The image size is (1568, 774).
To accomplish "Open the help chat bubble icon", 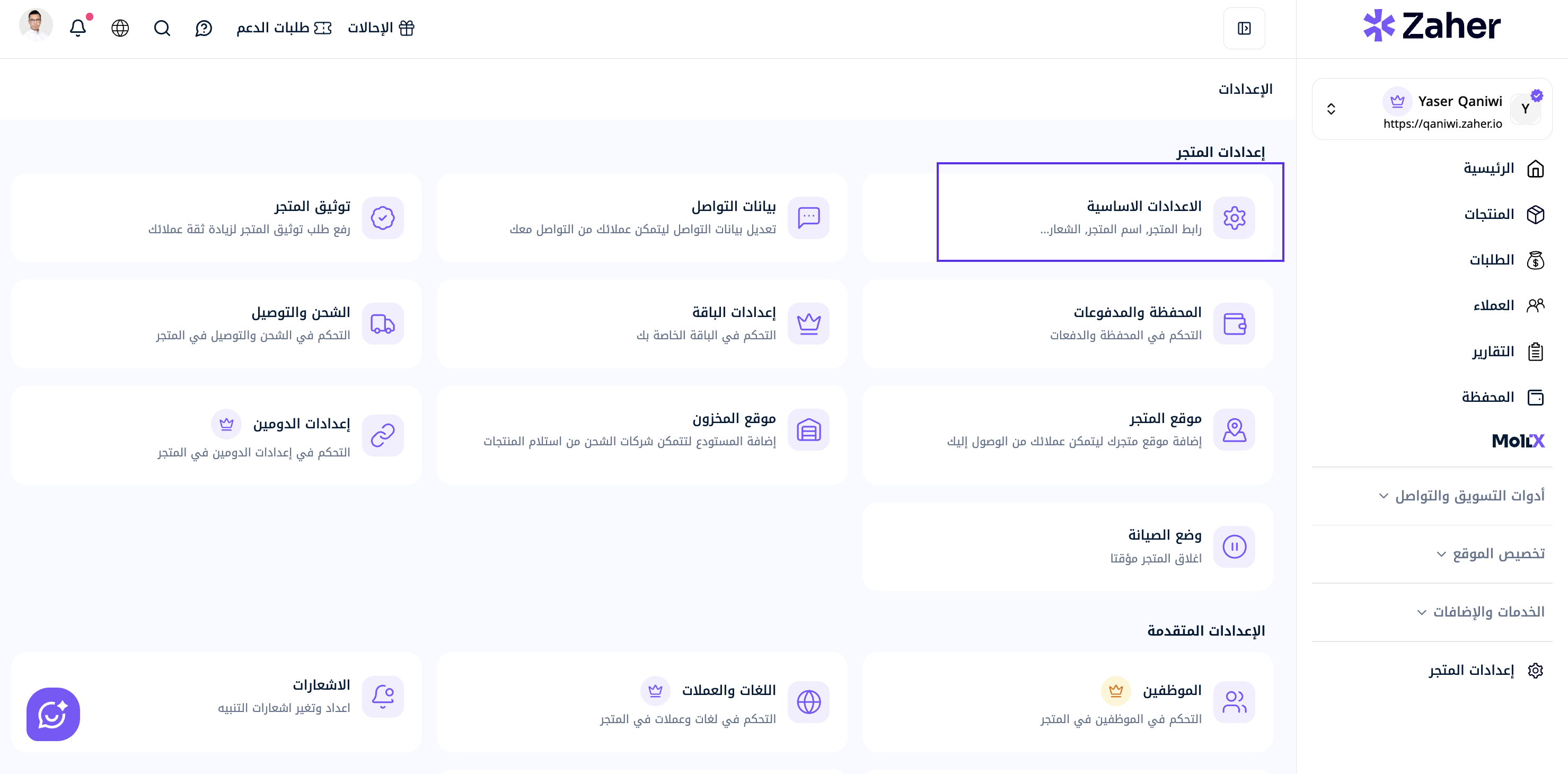I will [204, 28].
